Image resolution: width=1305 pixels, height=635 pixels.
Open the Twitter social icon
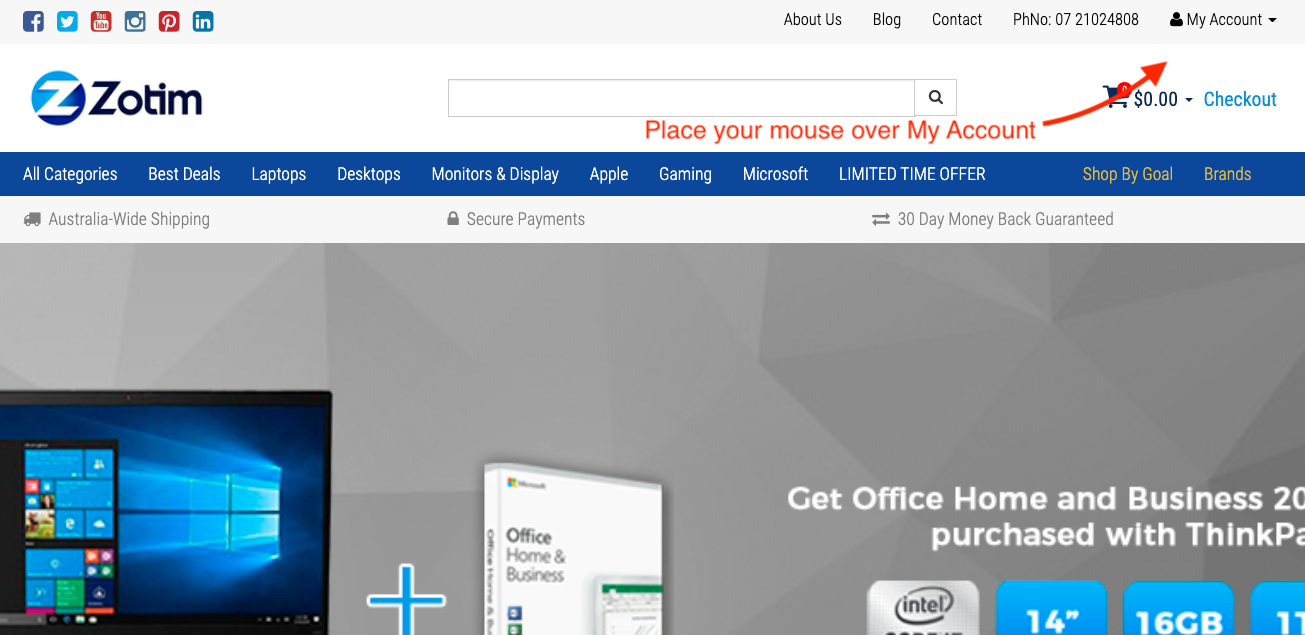(67, 21)
